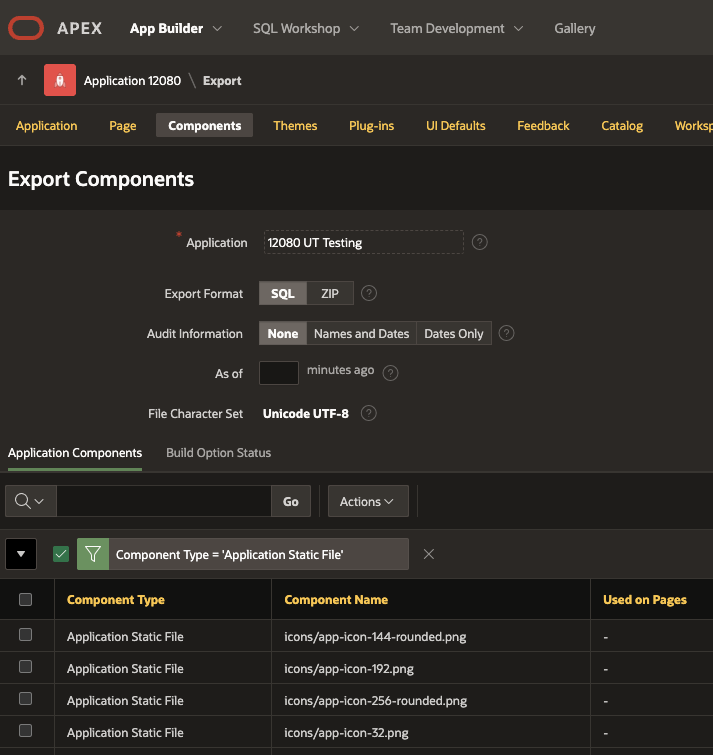Switch to the Application export tab
This screenshot has width=713, height=755.
[x=47, y=126]
